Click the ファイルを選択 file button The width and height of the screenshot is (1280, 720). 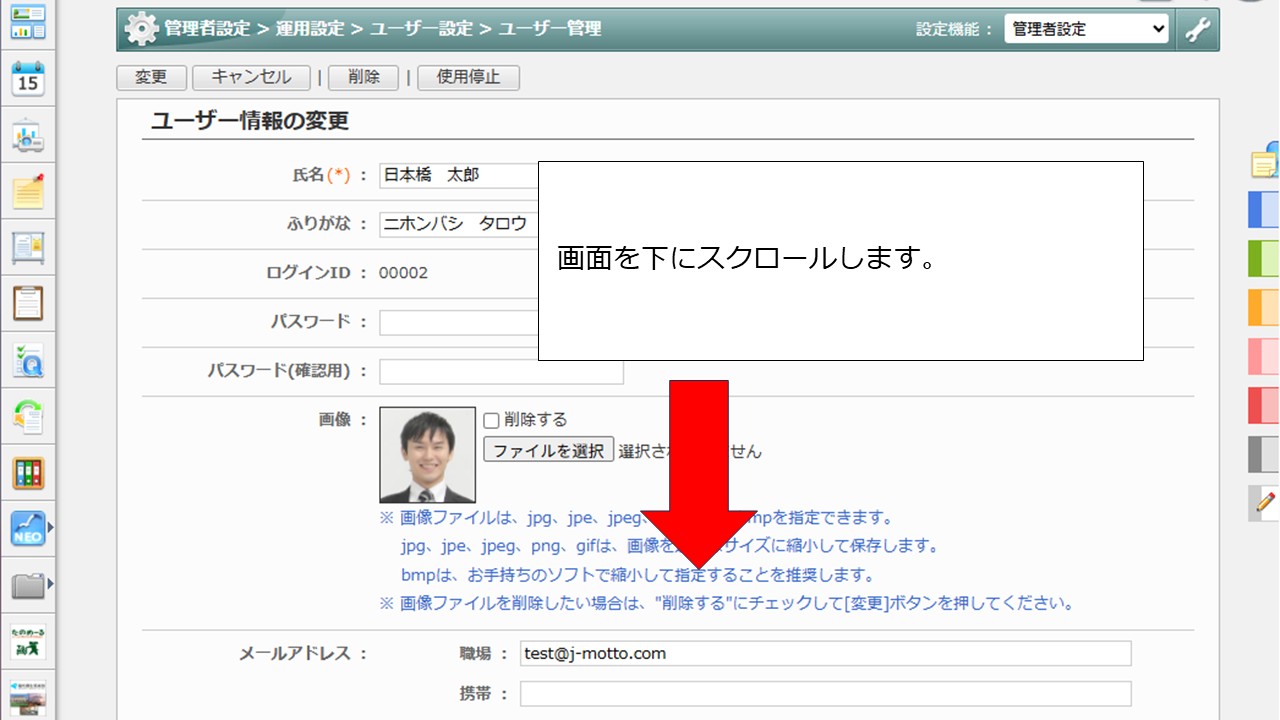point(548,450)
